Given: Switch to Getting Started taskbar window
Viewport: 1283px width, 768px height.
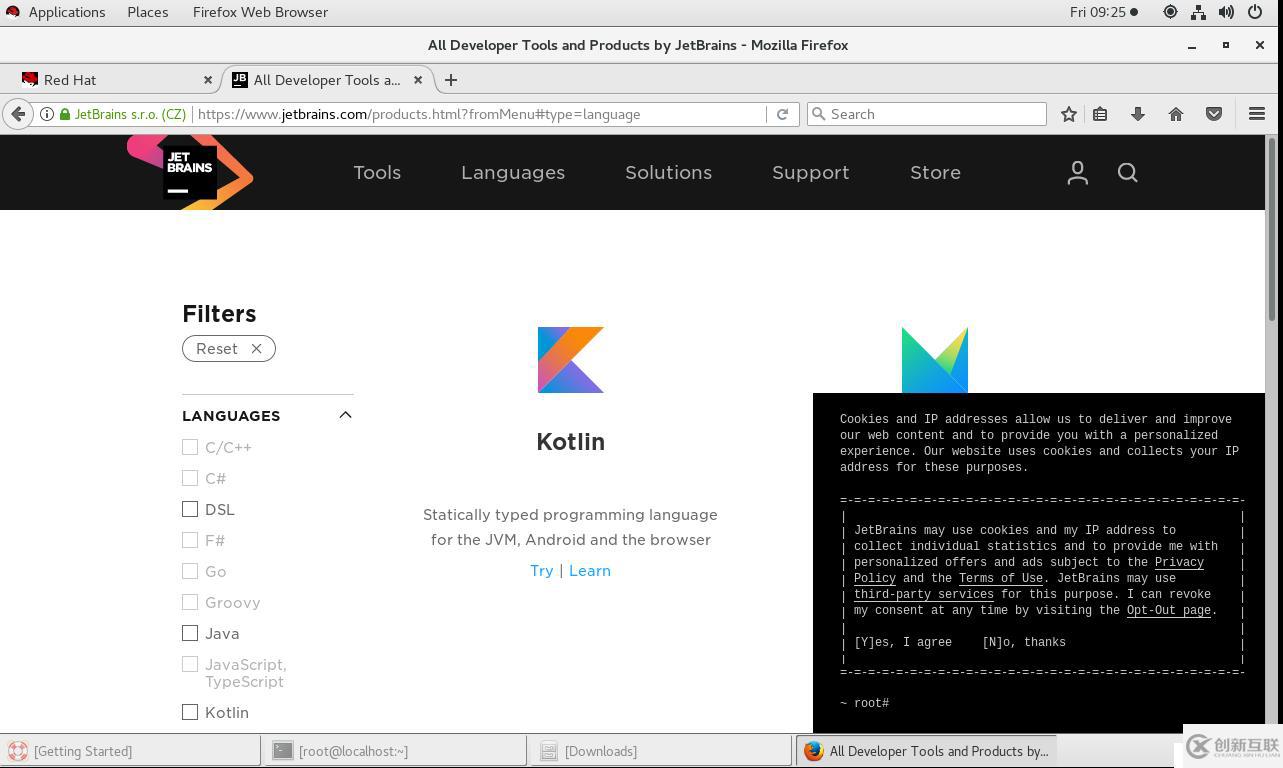Looking at the screenshot, I should pyautogui.click(x=131, y=751).
